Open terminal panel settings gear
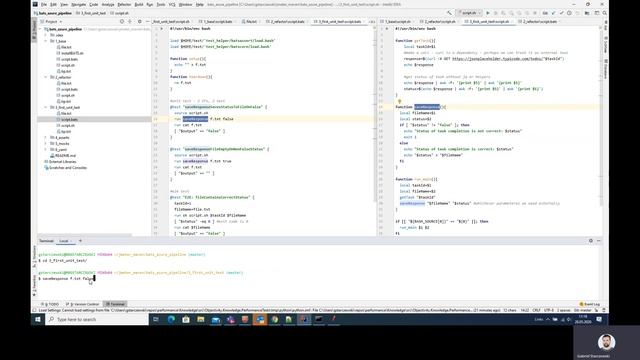Image resolution: width=640 pixels, height=360 pixels. pos(591,241)
